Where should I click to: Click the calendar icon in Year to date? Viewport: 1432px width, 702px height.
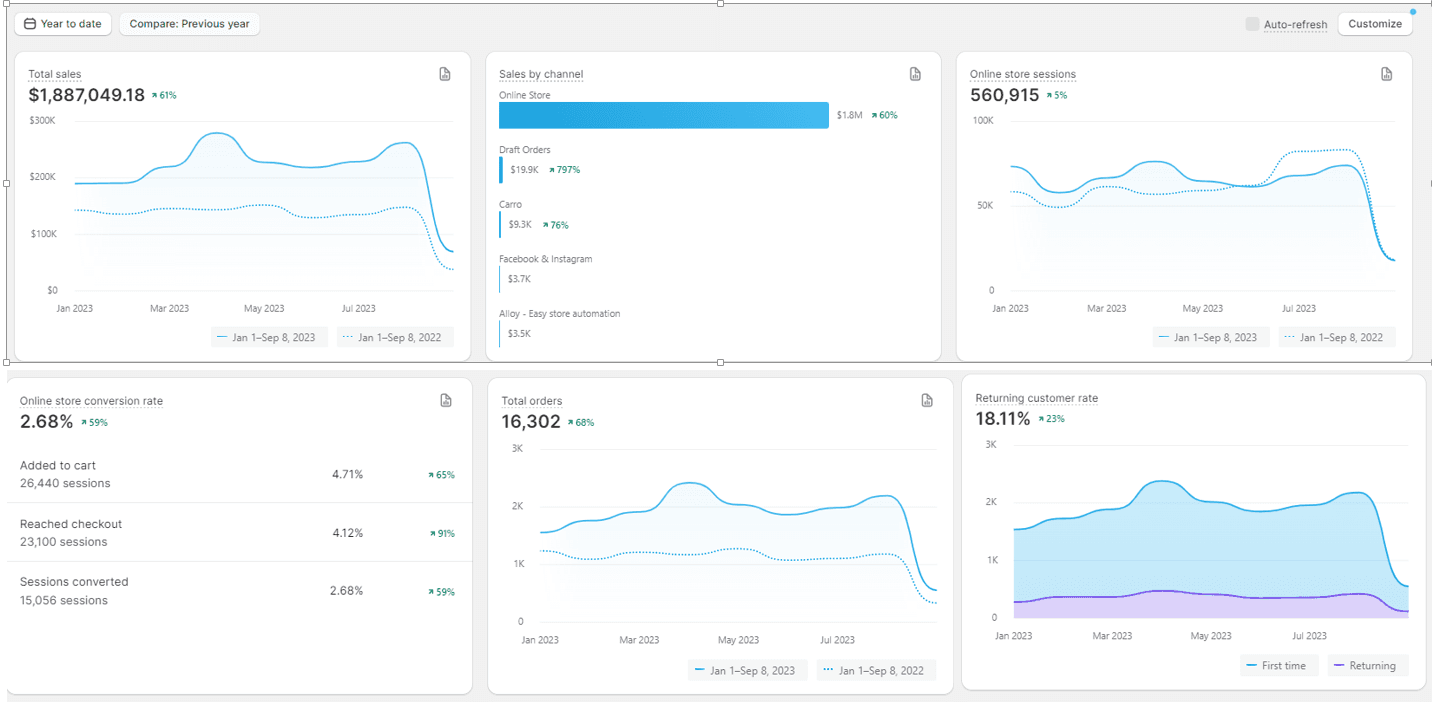point(30,23)
